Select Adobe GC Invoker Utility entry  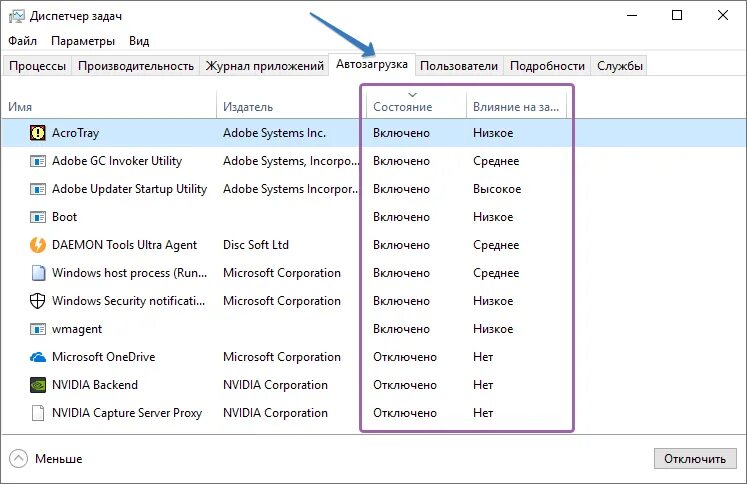[x=117, y=161]
